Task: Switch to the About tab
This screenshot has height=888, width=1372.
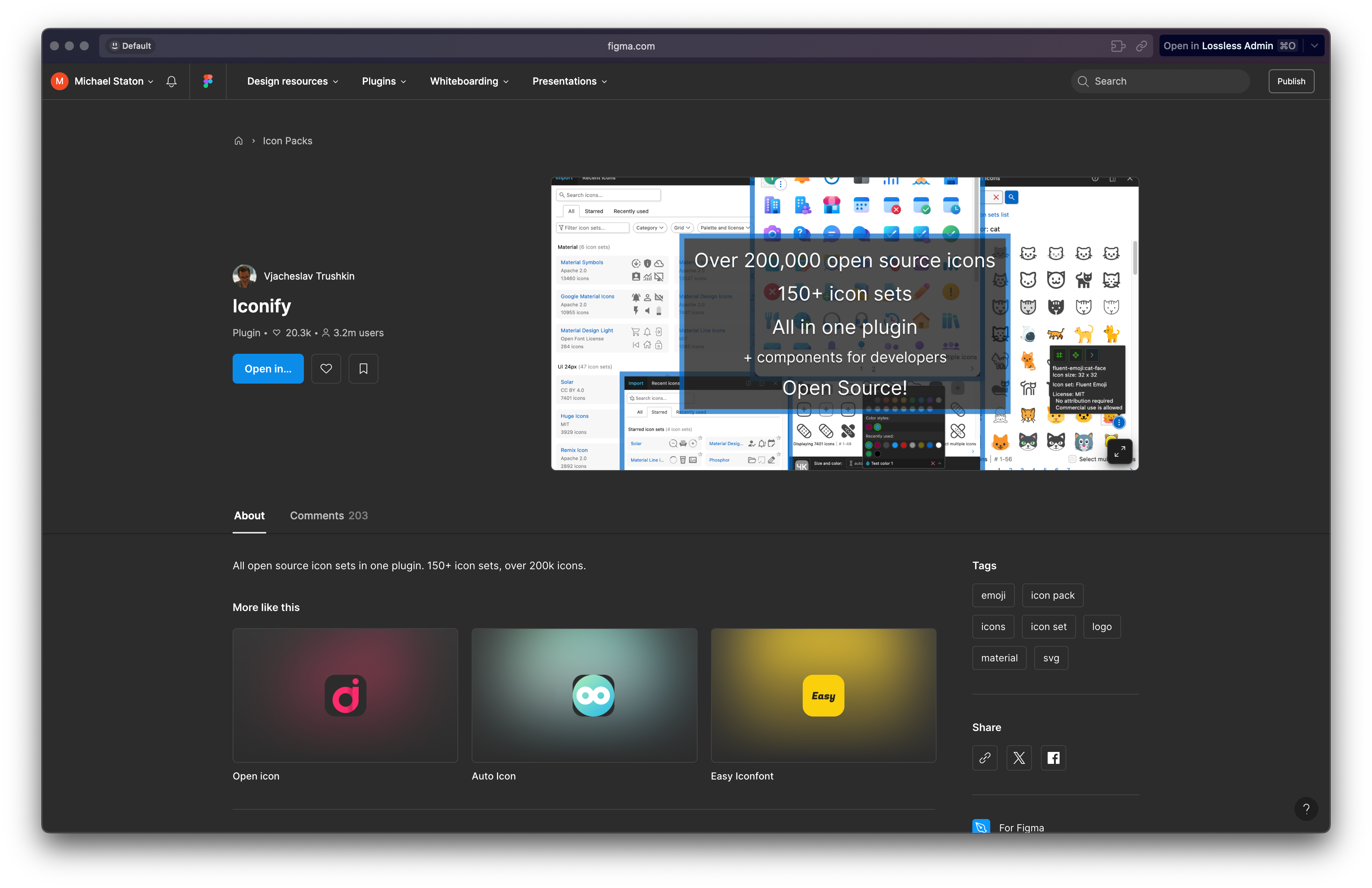Action: [x=249, y=516]
